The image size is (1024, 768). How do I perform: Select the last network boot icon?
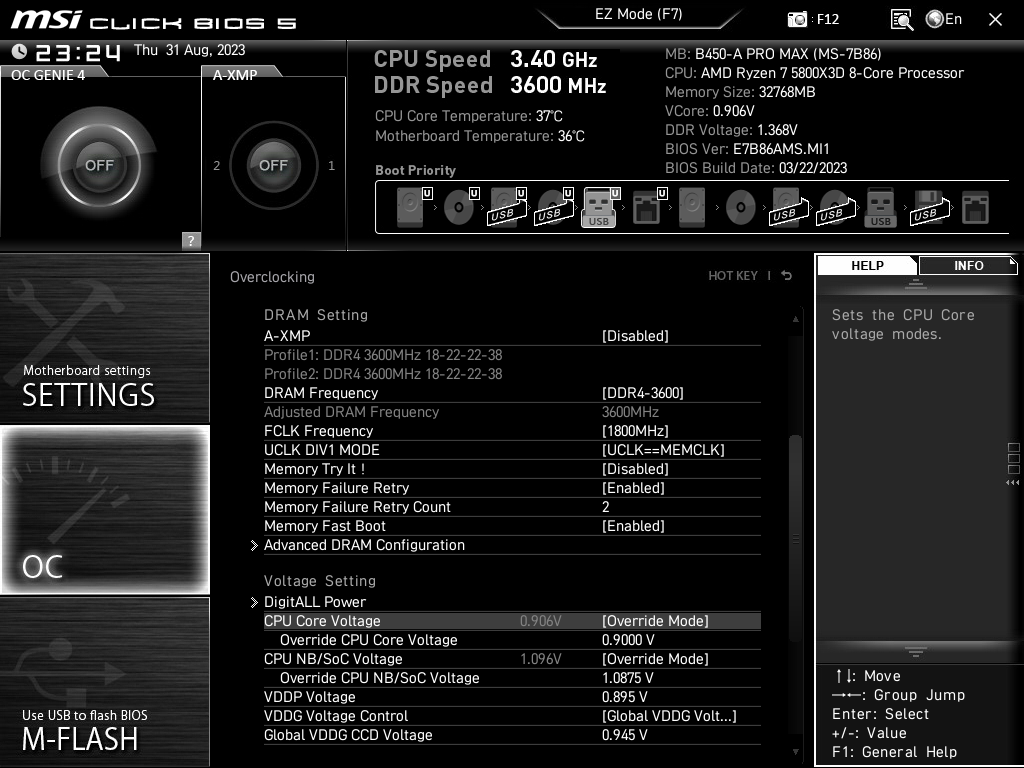[x=976, y=208]
